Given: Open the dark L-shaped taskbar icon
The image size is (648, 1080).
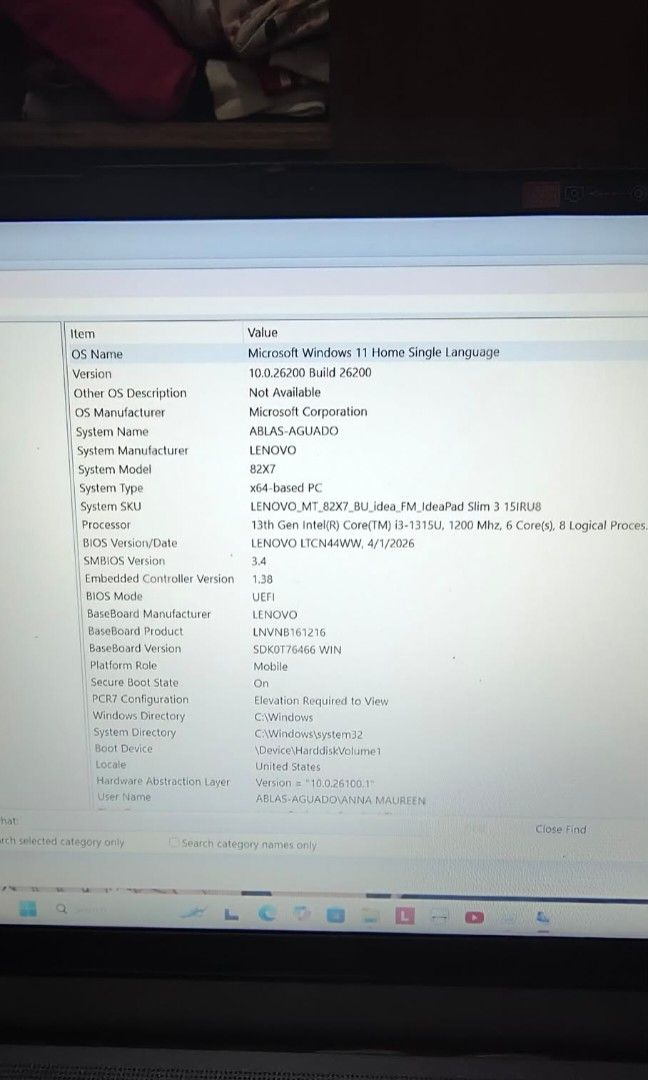Looking at the screenshot, I should tap(232, 914).
